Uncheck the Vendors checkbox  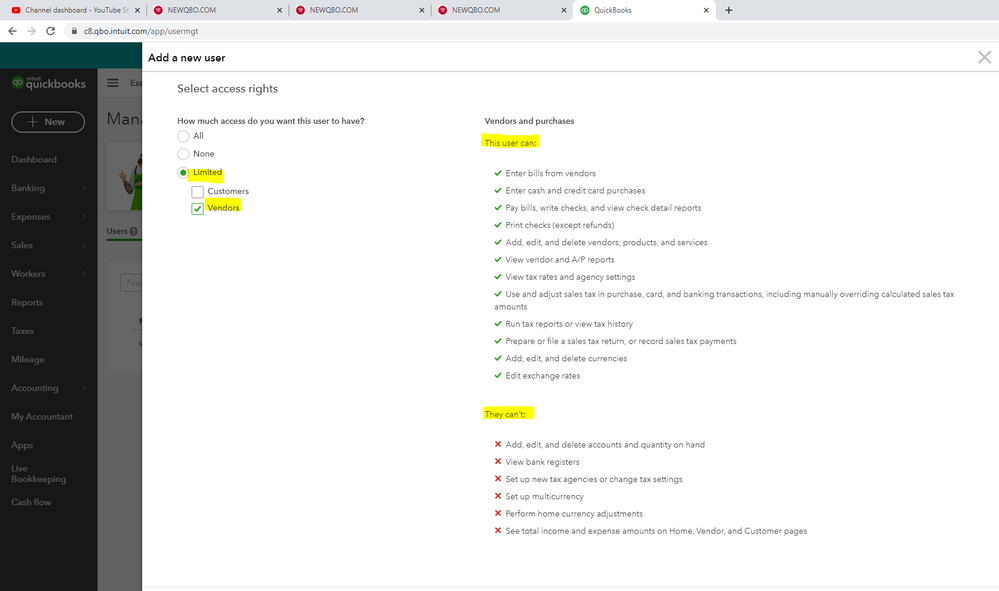pos(196,208)
